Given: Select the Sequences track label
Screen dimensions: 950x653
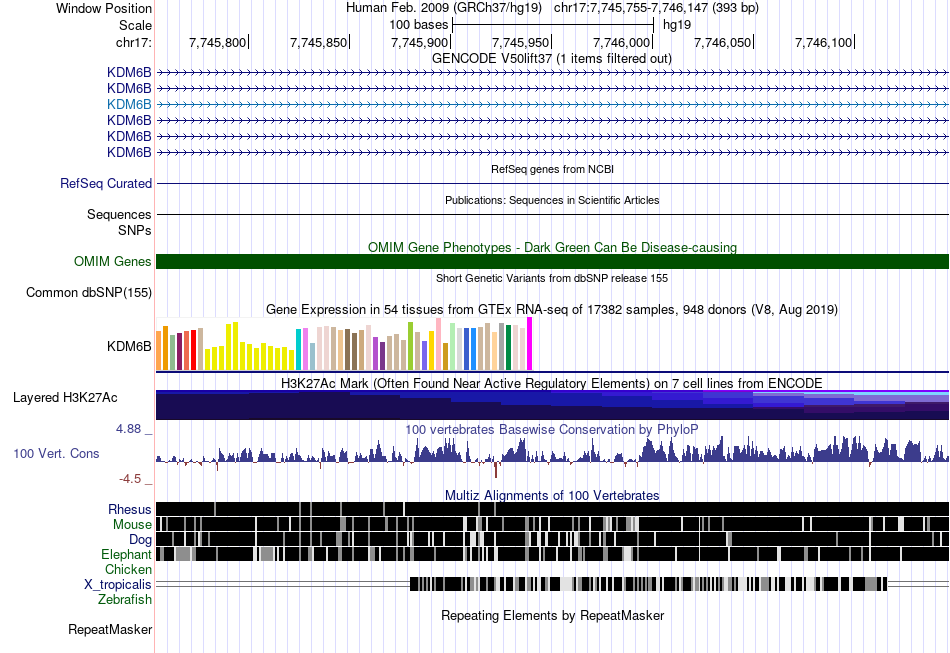Looking at the screenshot, I should 119,214.
